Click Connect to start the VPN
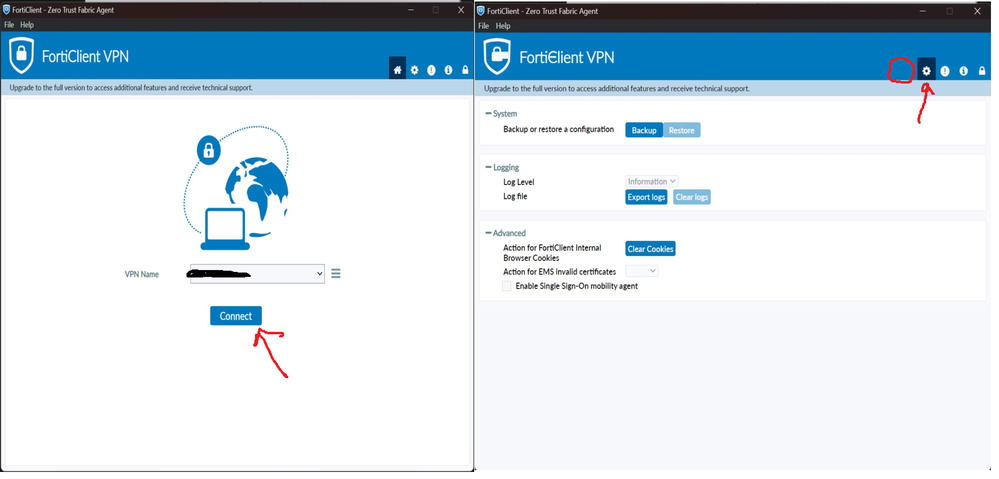 (236, 316)
